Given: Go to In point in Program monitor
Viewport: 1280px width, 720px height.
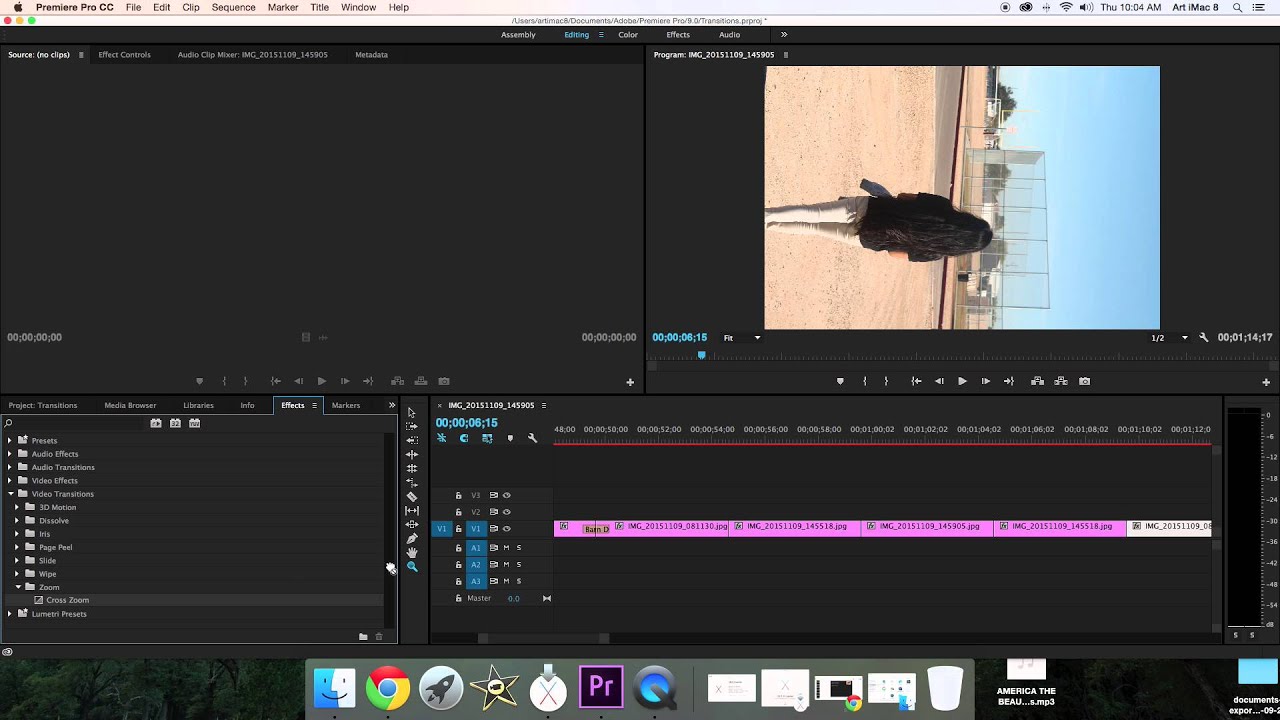Looking at the screenshot, I should 915,381.
